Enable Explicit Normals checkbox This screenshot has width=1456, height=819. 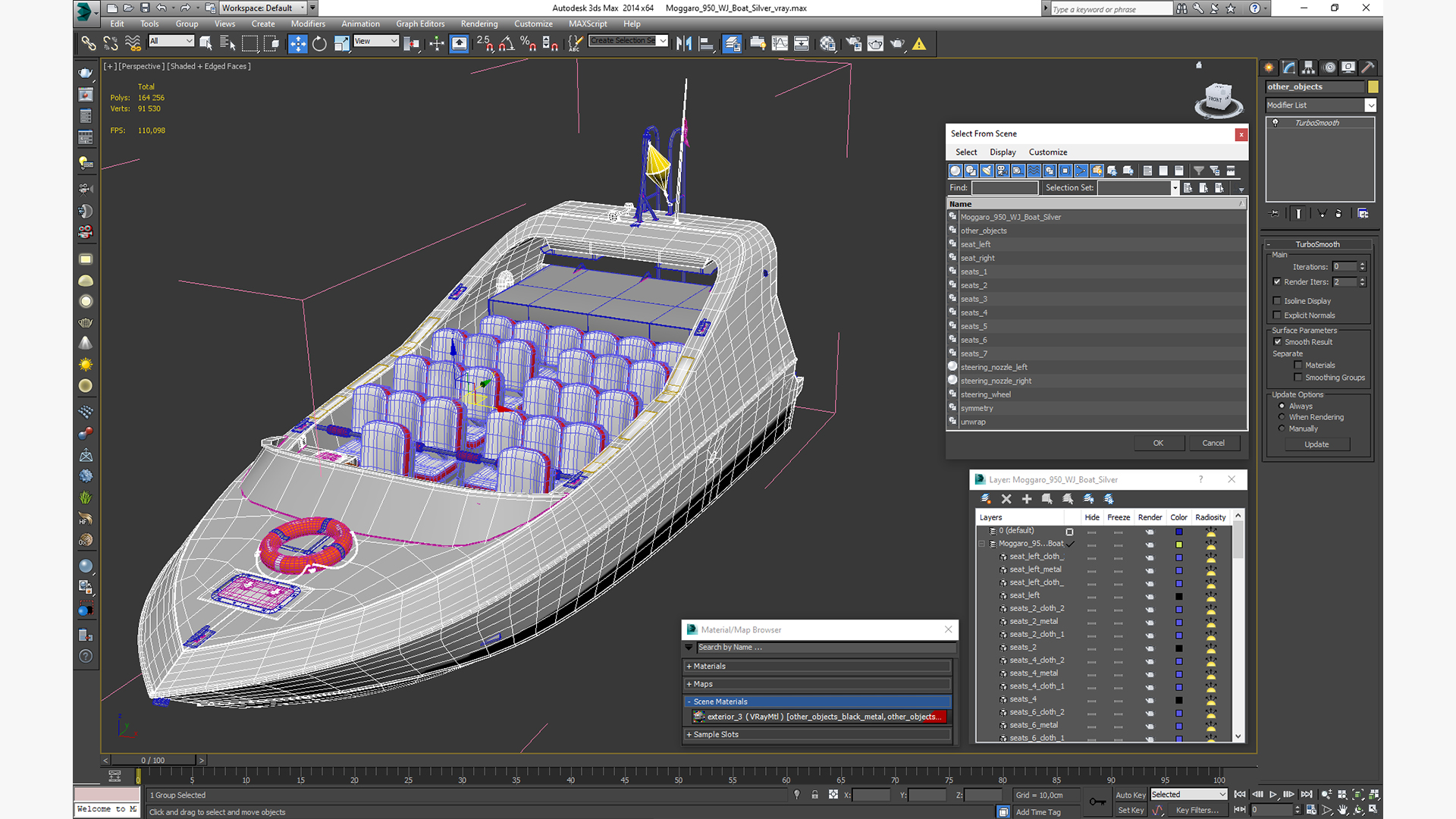point(1278,315)
